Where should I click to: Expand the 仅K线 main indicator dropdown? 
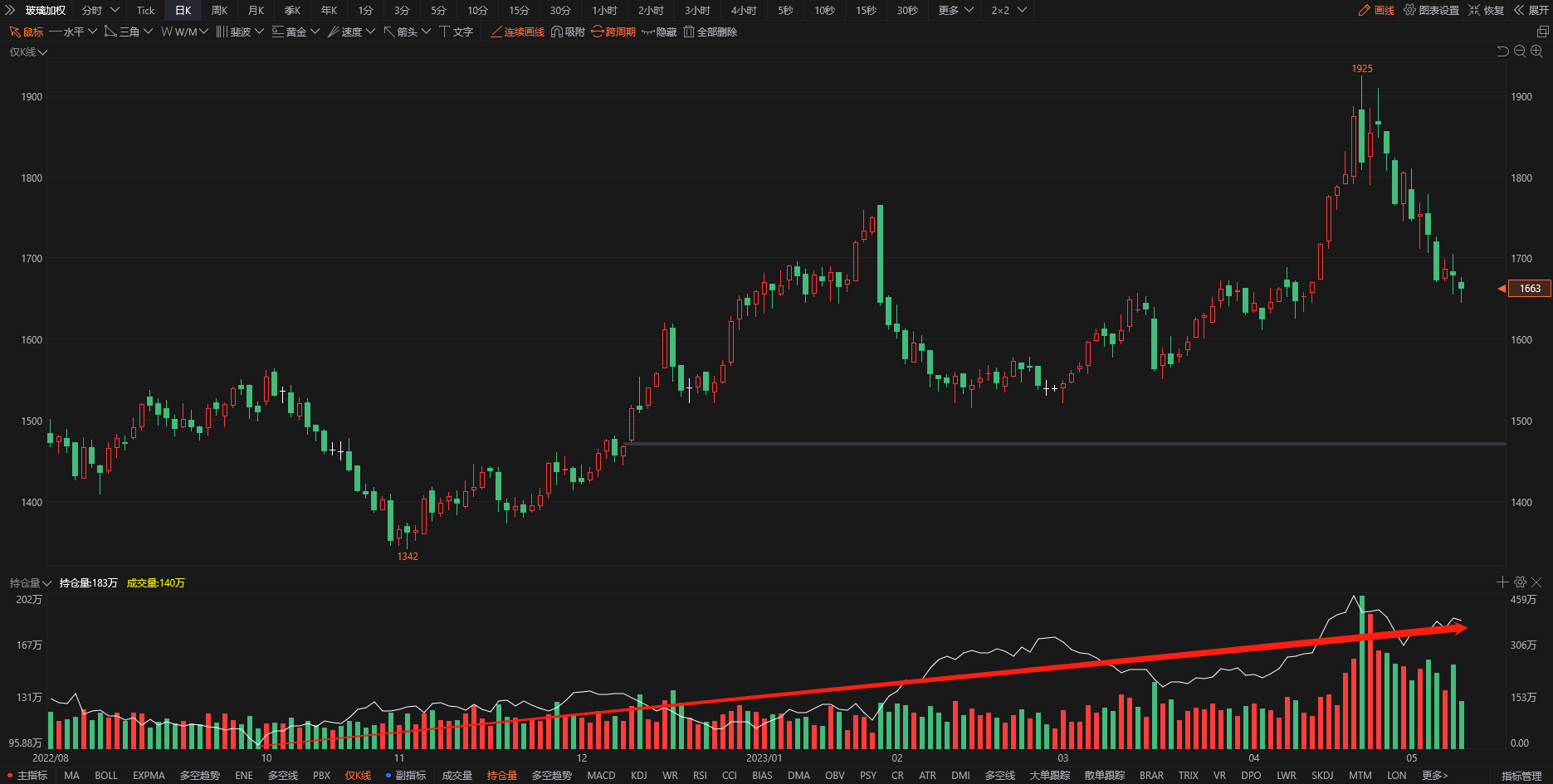pyautogui.click(x=28, y=52)
